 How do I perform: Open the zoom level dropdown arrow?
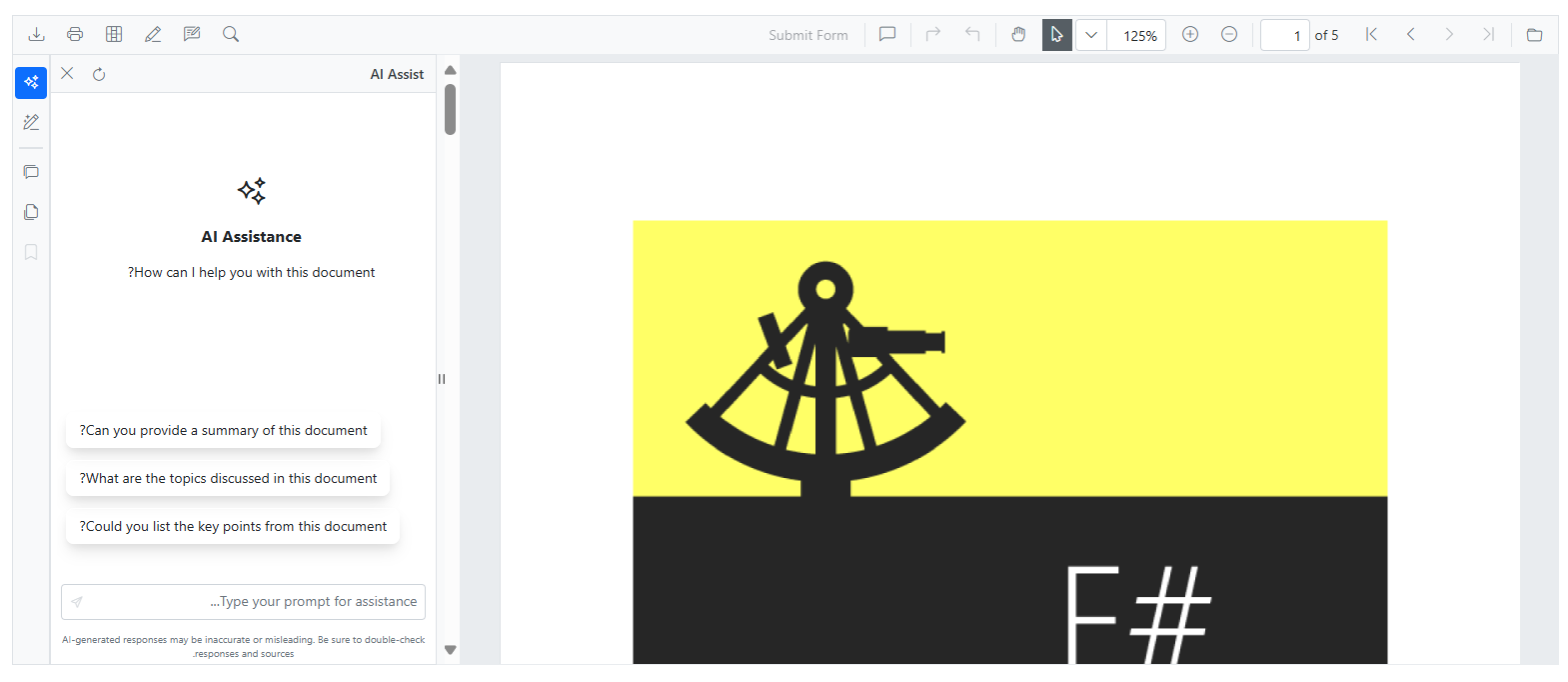pyautogui.click(x=1091, y=35)
